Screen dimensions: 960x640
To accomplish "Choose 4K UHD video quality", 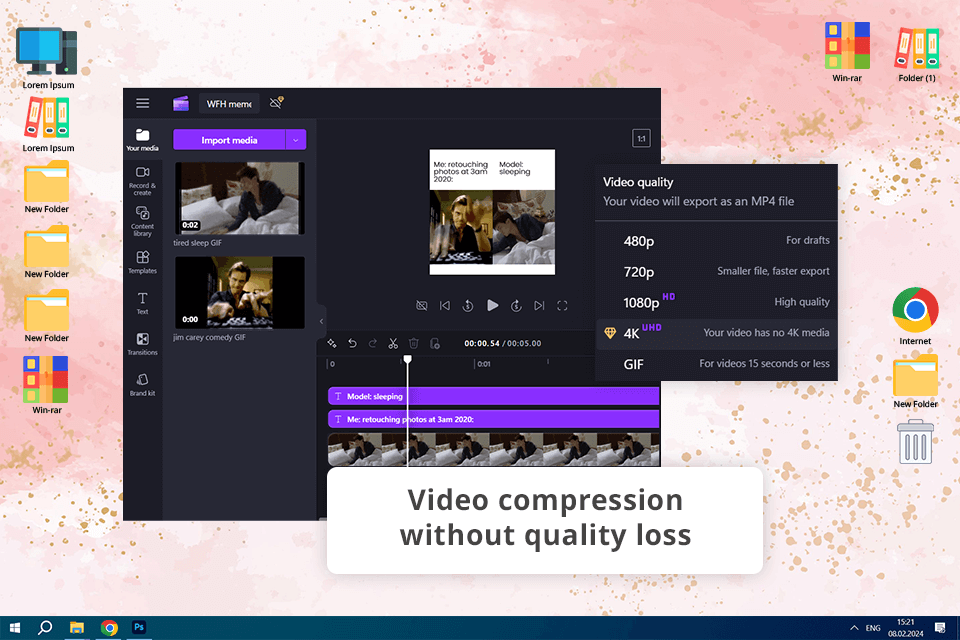I will (x=716, y=333).
